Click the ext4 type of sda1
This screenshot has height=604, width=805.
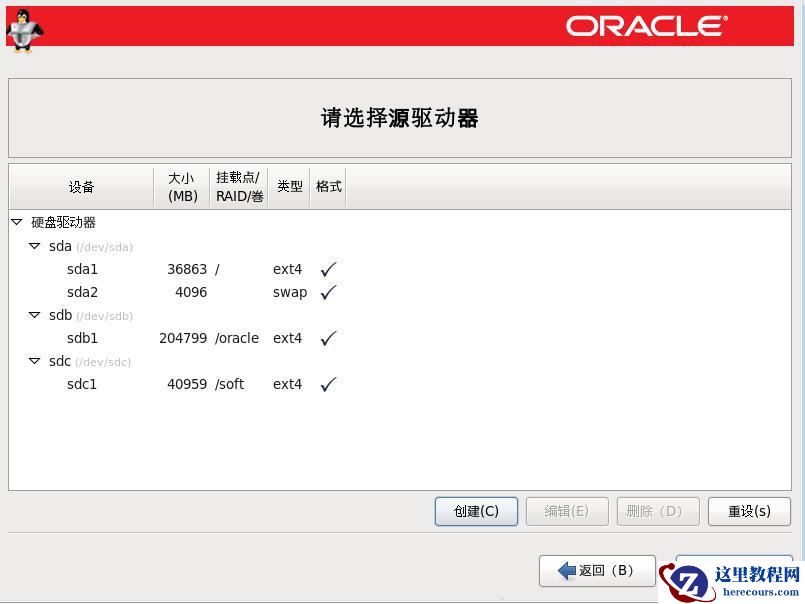[x=288, y=269]
